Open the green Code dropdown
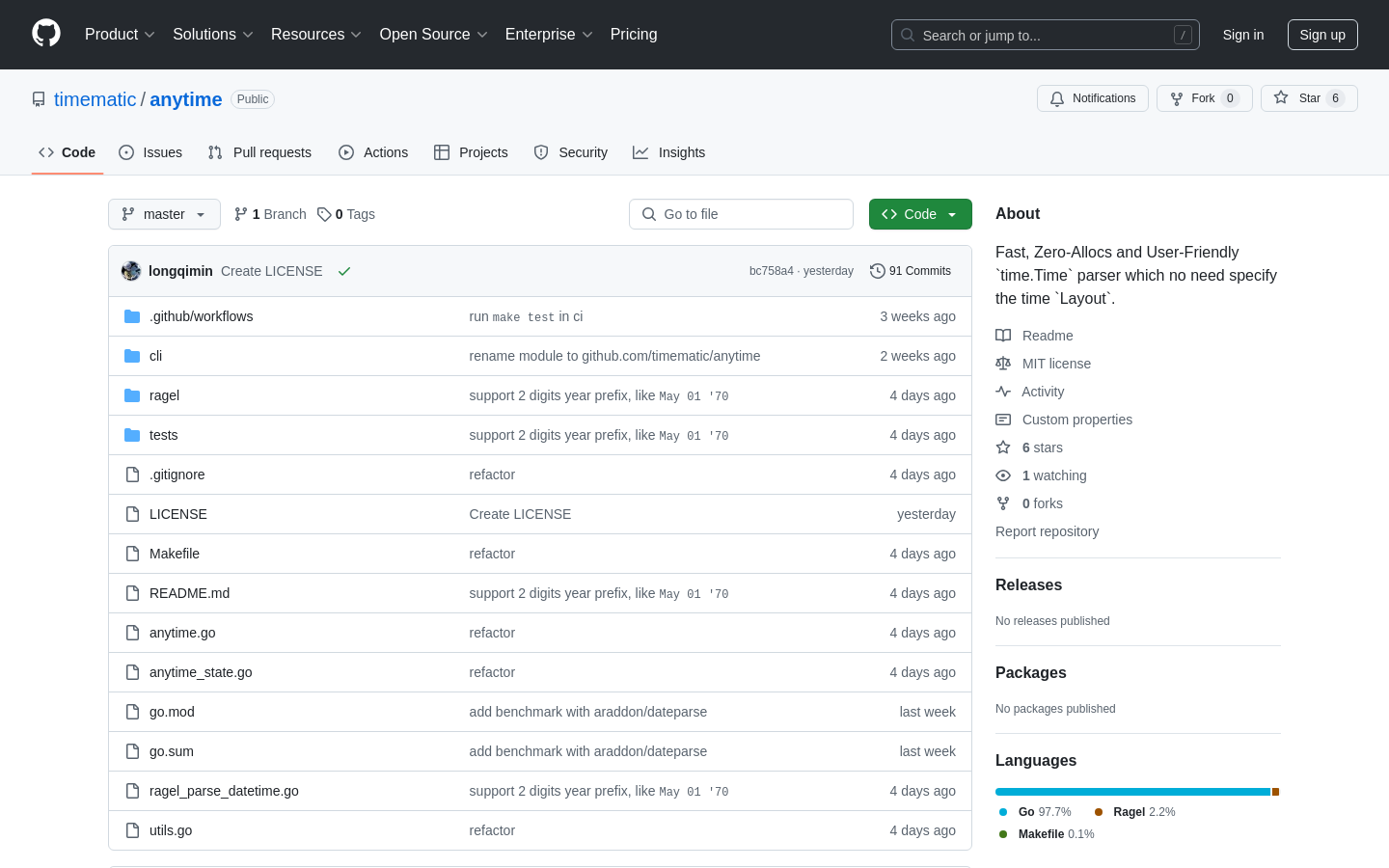The width and height of the screenshot is (1389, 868). pos(920,214)
